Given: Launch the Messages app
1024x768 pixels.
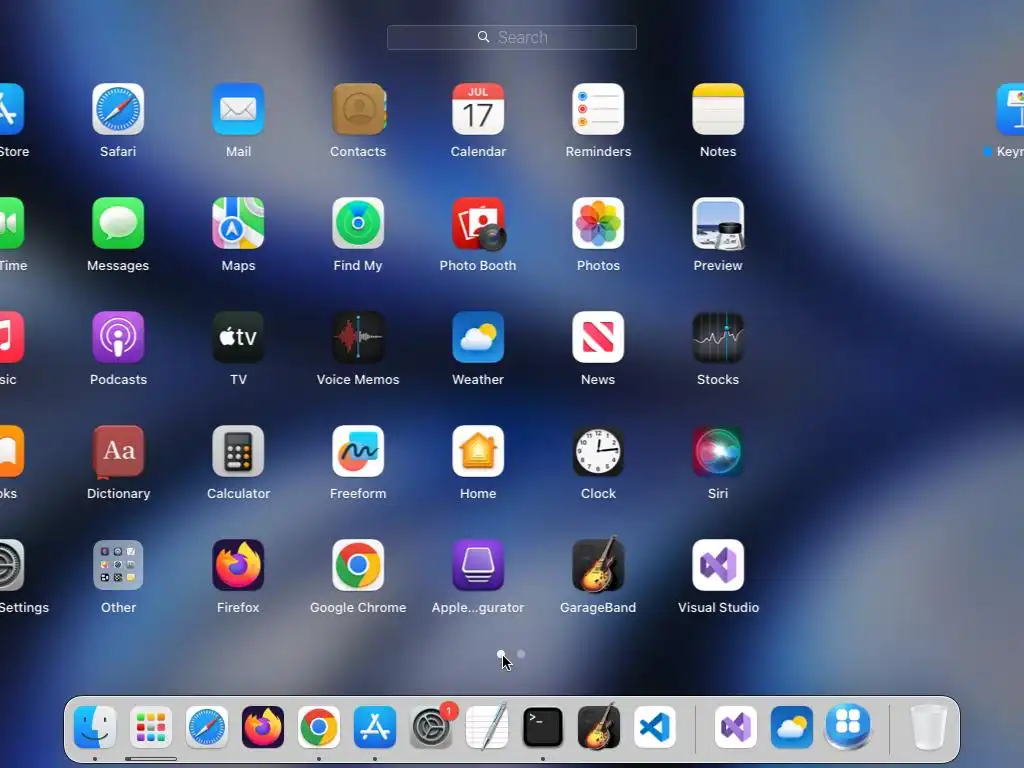Looking at the screenshot, I should point(118,223).
